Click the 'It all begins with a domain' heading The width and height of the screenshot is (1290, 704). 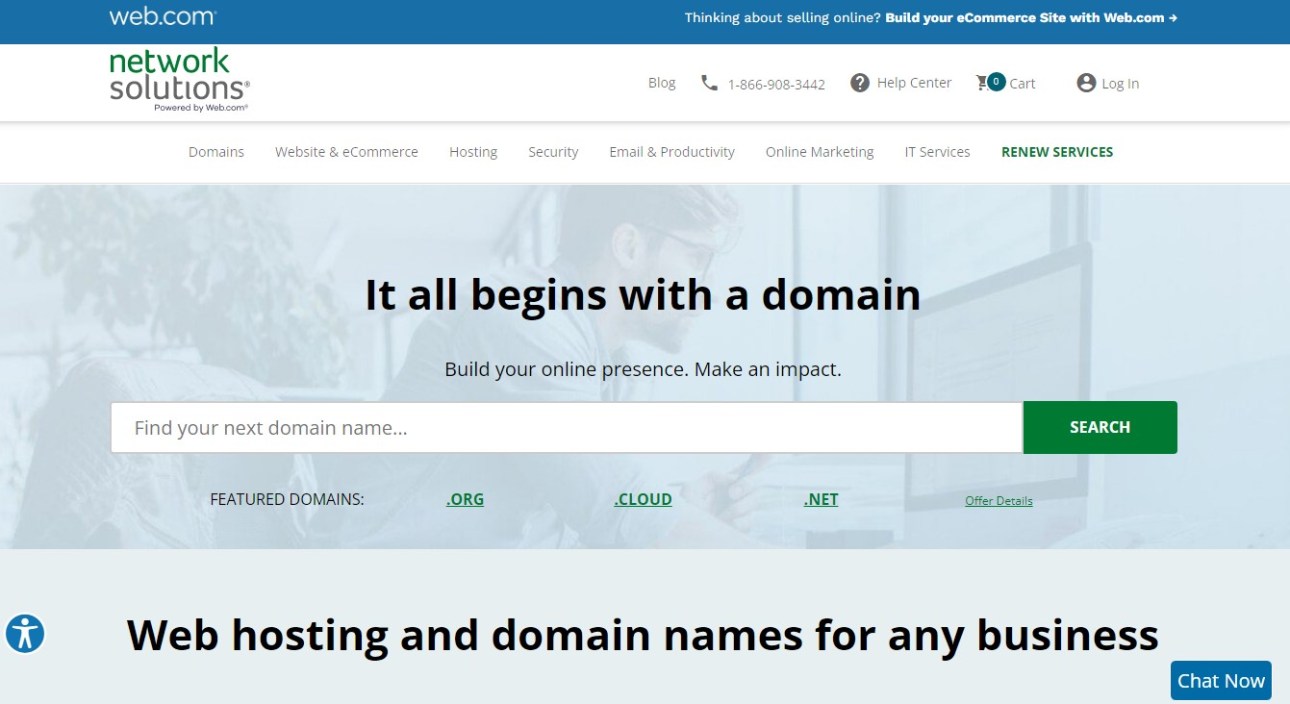pos(643,296)
